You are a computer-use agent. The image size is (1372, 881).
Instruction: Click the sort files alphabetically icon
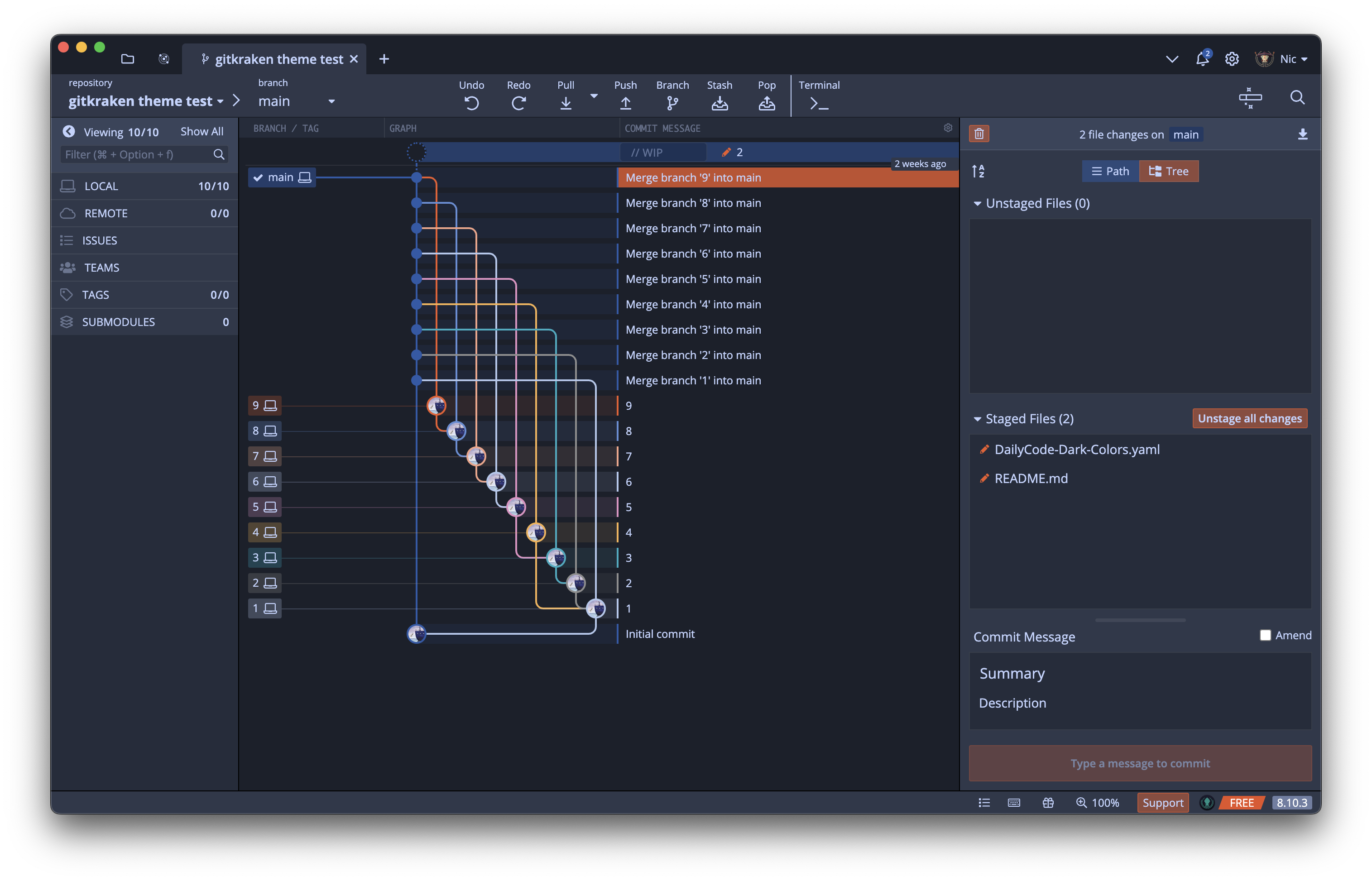coord(979,171)
